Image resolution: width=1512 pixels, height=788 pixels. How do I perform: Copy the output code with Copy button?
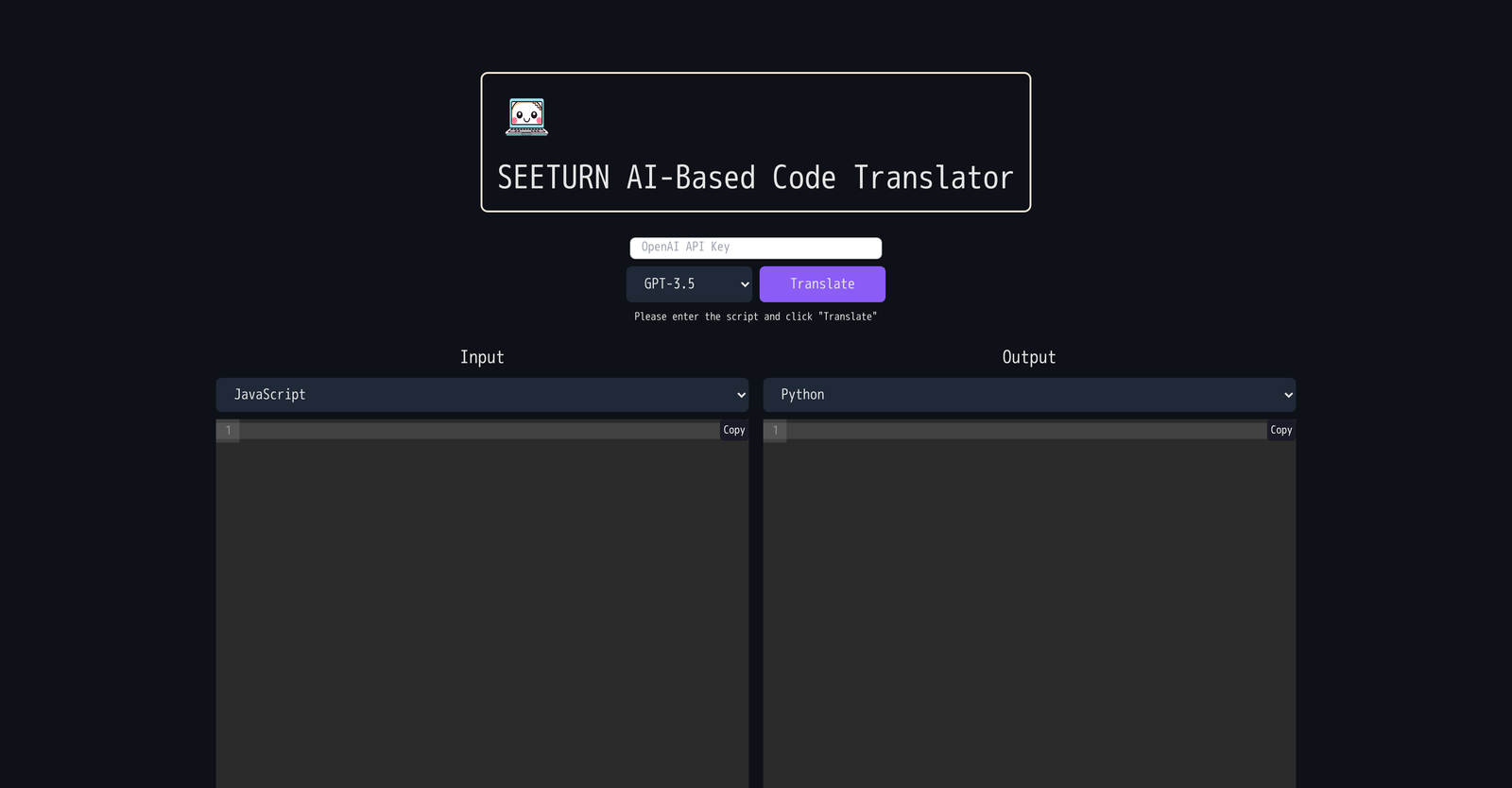click(1281, 430)
